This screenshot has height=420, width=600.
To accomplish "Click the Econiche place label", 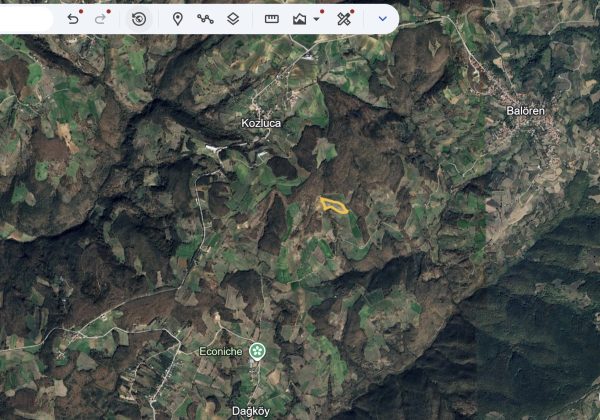I will click(x=221, y=352).
